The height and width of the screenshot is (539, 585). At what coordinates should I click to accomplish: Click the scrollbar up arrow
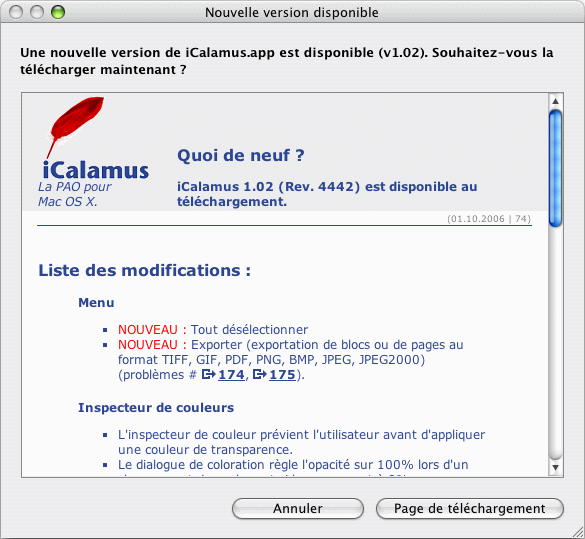(556, 101)
